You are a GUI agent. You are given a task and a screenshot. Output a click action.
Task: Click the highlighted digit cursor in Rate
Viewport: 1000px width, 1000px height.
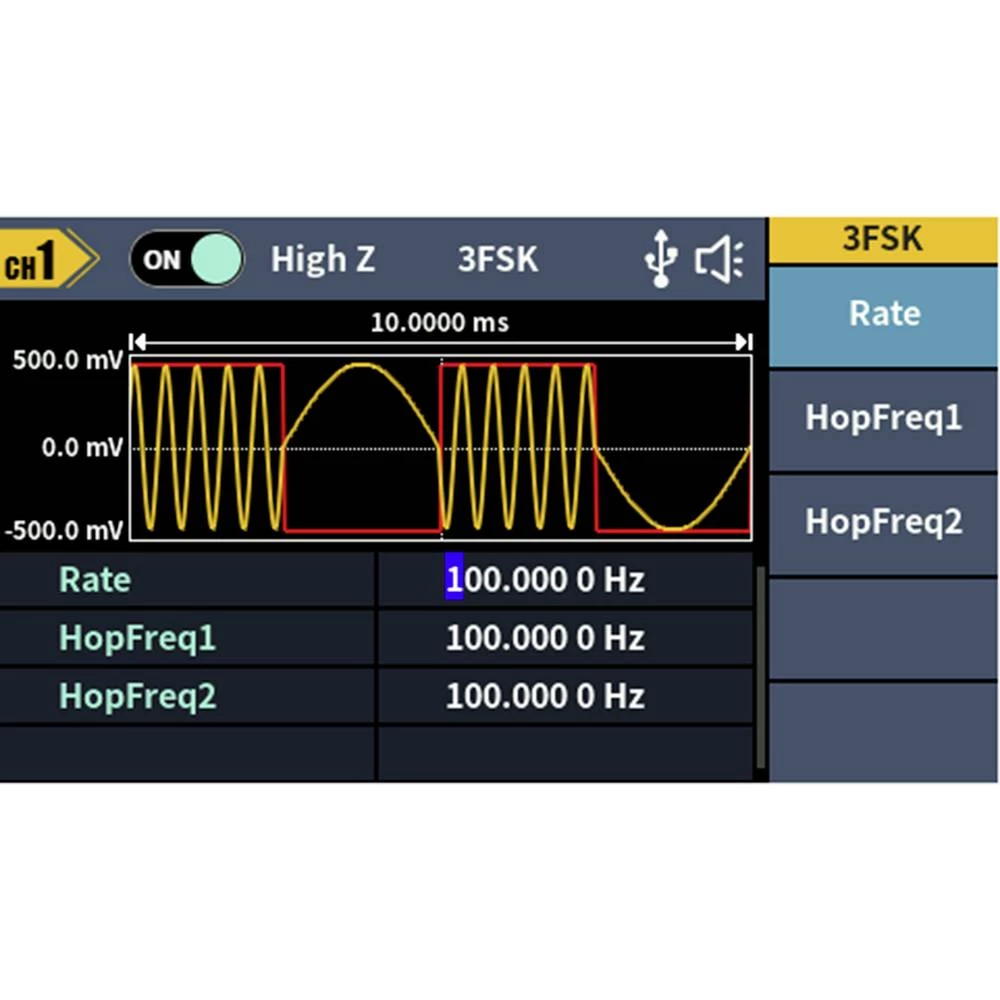(x=454, y=580)
